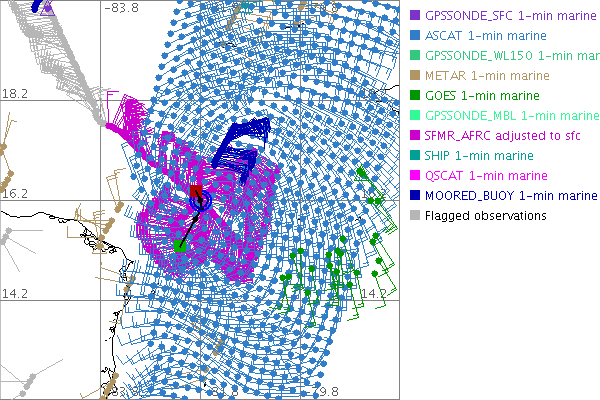This screenshot has width=600, height=400.
Task: Click the blue ASCAT legend color square
Action: coord(413,35)
